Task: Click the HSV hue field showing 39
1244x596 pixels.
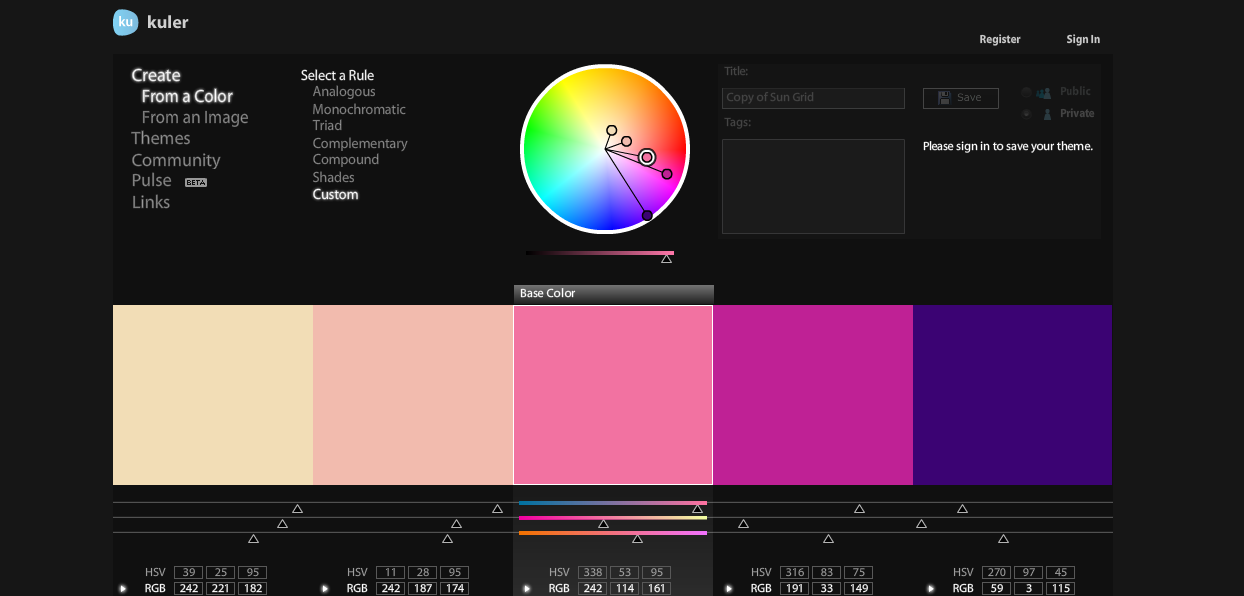Action: point(188,573)
